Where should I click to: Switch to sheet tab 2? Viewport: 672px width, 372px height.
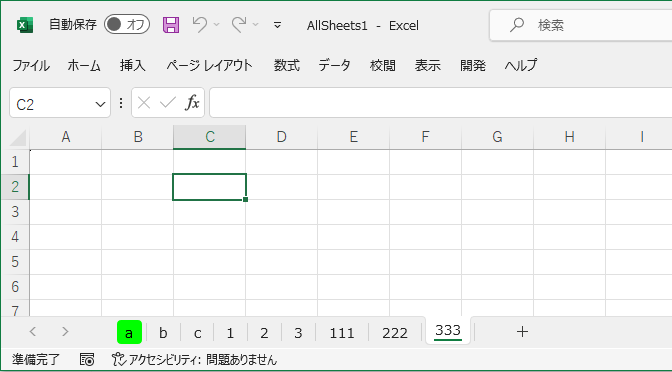tap(264, 333)
